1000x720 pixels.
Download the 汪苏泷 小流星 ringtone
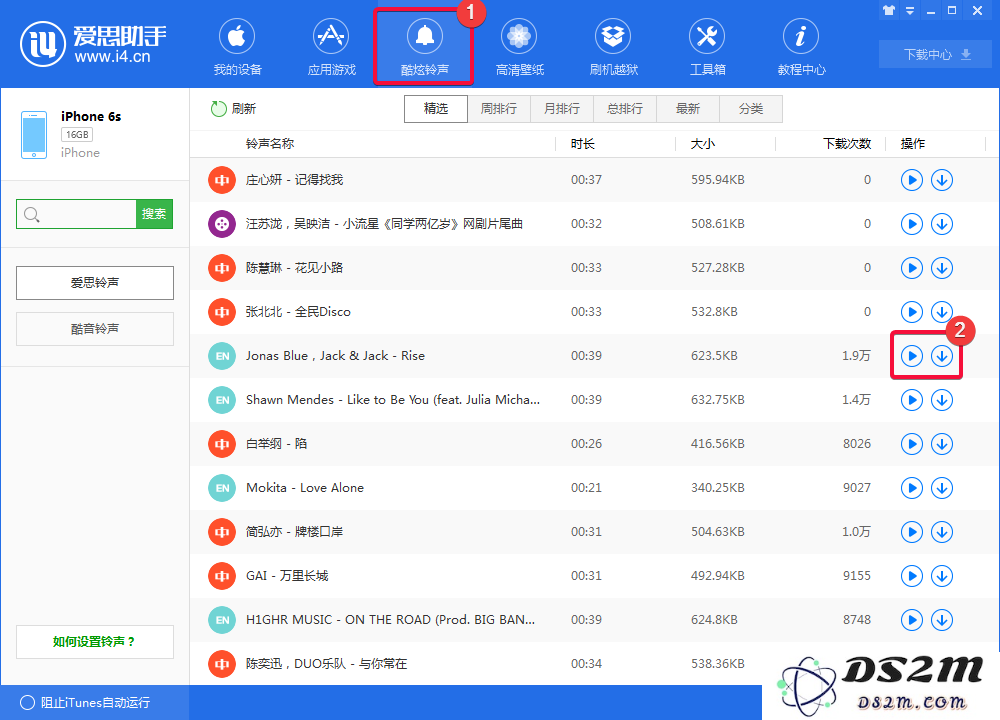(942, 224)
